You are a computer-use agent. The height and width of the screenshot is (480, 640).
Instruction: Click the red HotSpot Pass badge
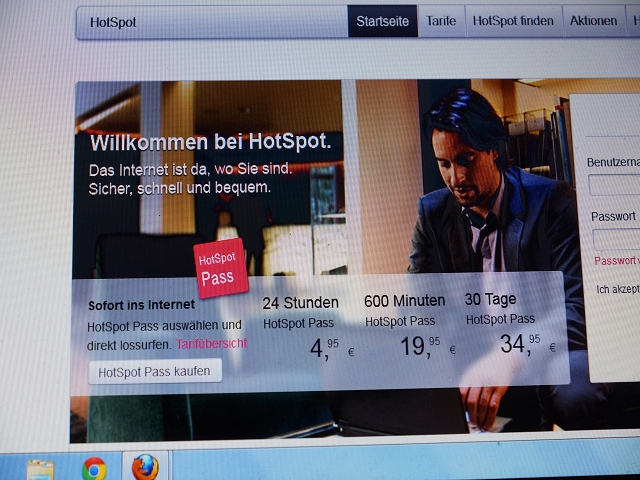point(220,268)
